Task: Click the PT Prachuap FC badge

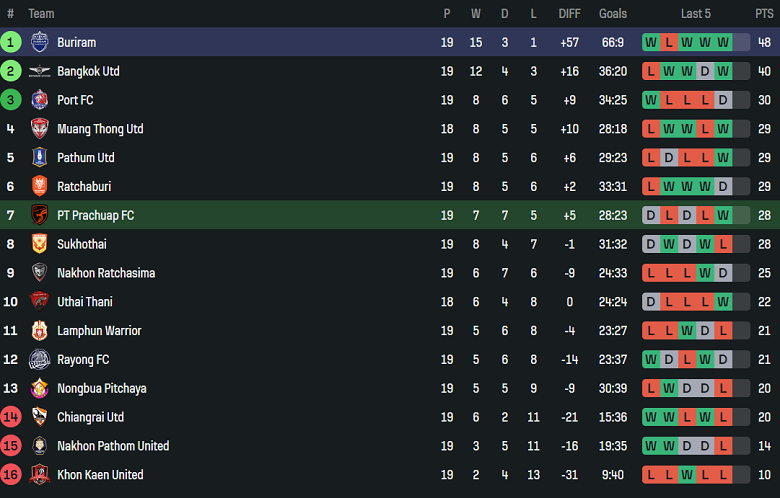Action: pyautogui.click(x=39, y=215)
